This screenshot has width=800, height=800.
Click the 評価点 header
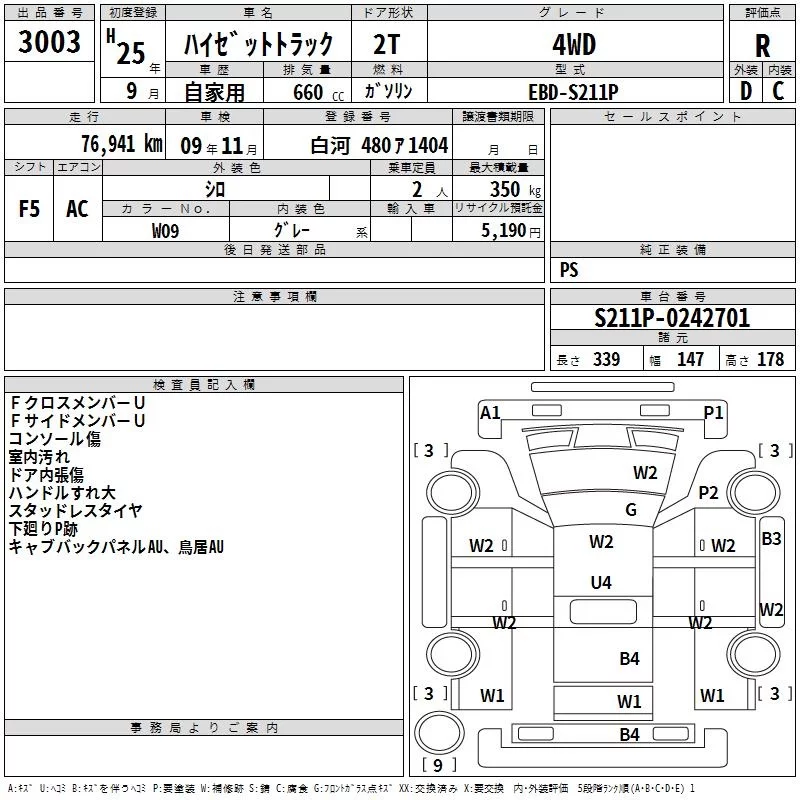762,13
